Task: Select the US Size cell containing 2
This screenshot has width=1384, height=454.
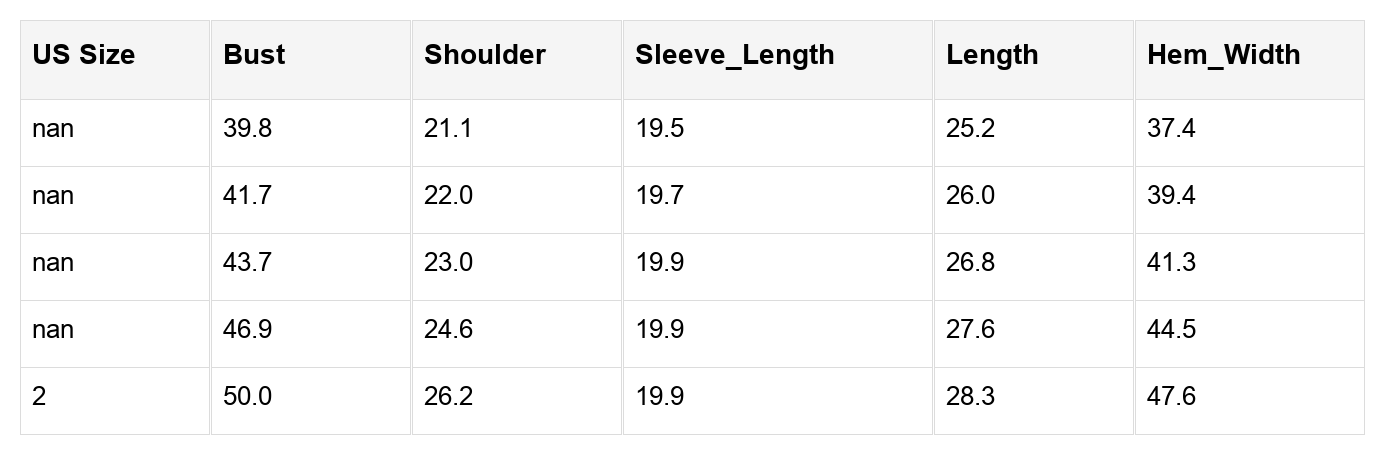Action: tap(39, 397)
